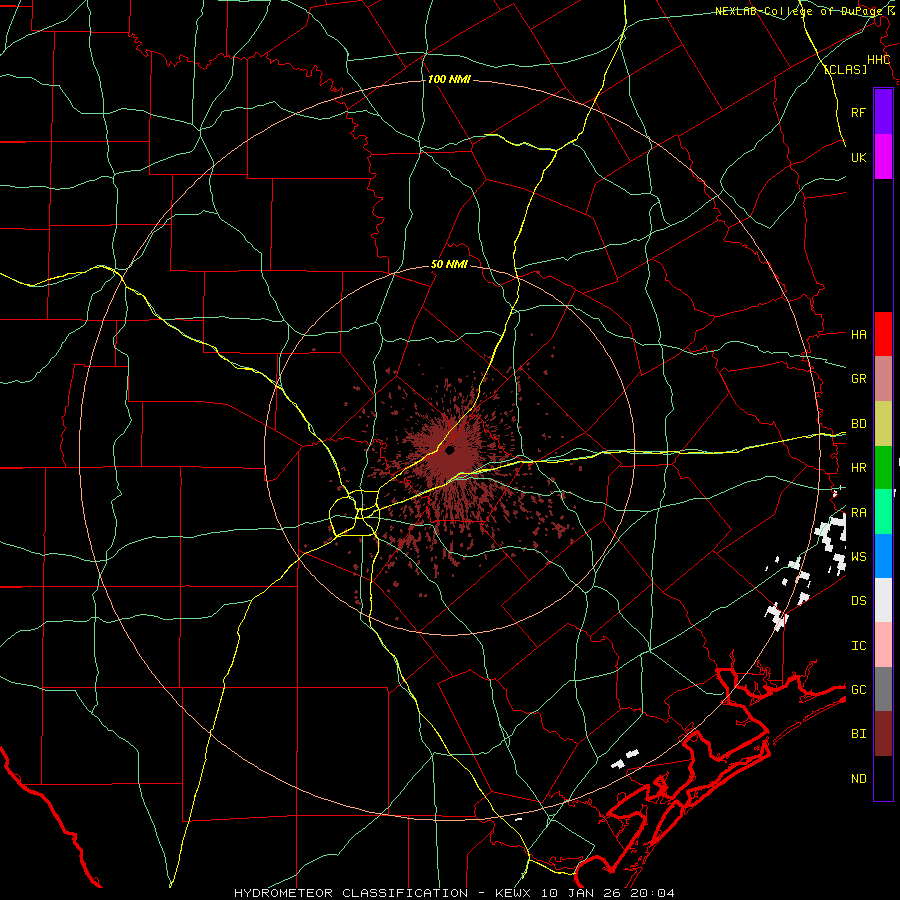Click the IC legend label text
Viewport: 900px width, 900px height.
858,646
